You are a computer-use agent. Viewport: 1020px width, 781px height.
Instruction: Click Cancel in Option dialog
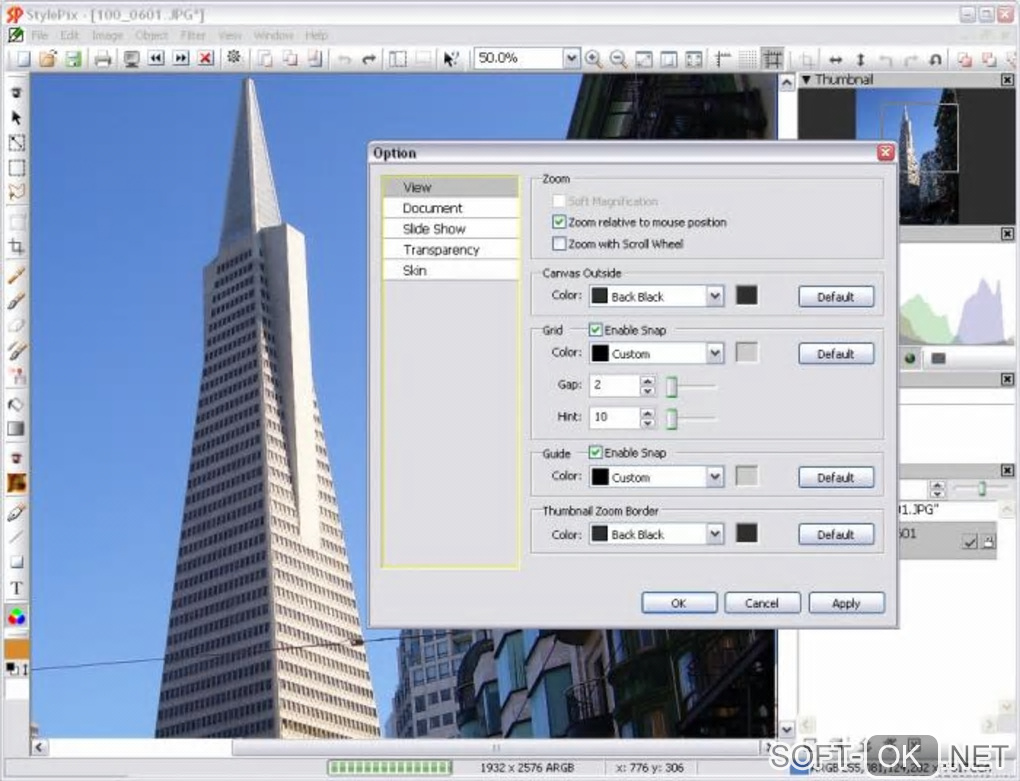tap(762, 603)
